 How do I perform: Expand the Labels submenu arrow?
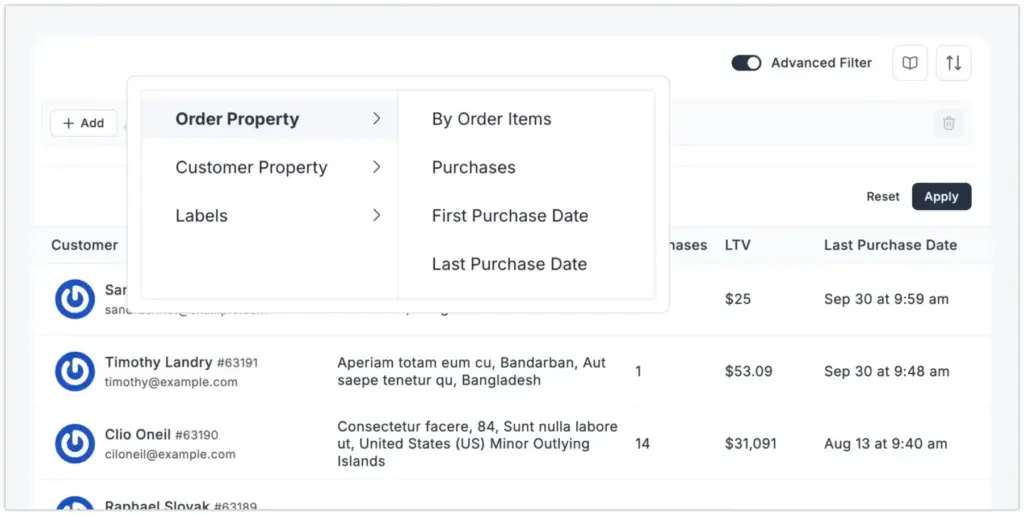pos(377,215)
